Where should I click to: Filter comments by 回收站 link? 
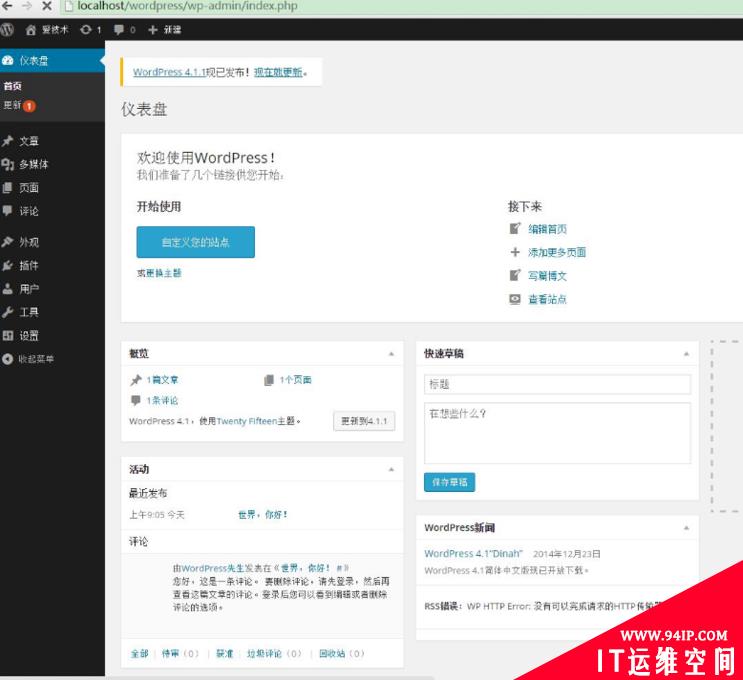(x=332, y=653)
